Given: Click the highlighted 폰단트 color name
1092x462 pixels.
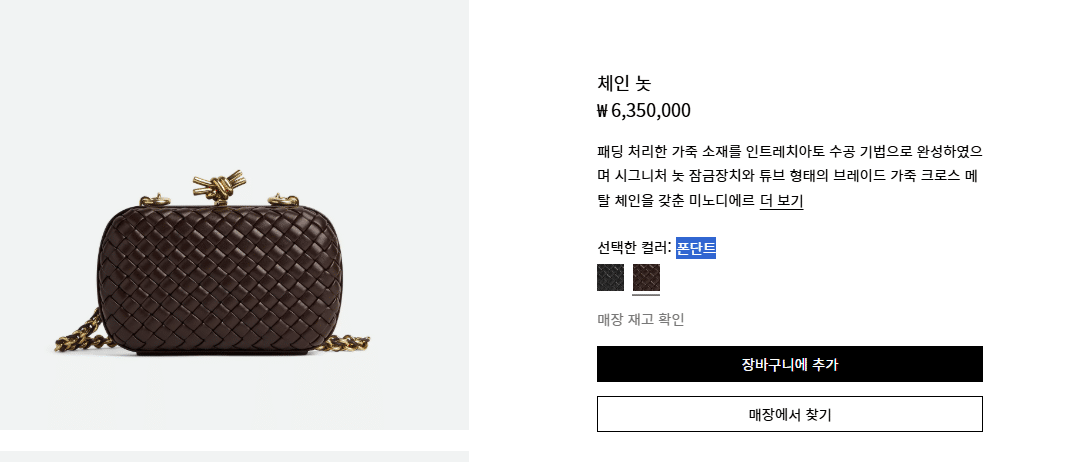Looking at the screenshot, I should point(696,248).
